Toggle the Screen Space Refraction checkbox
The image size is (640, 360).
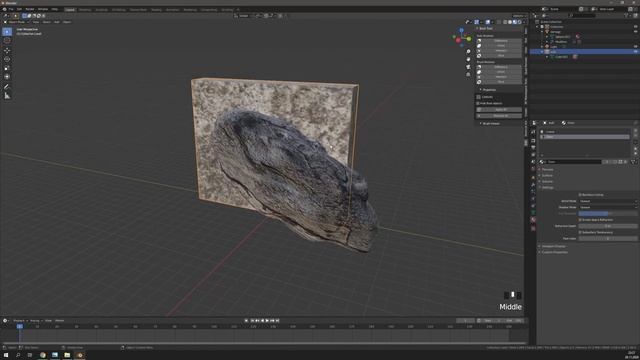tap(580, 220)
